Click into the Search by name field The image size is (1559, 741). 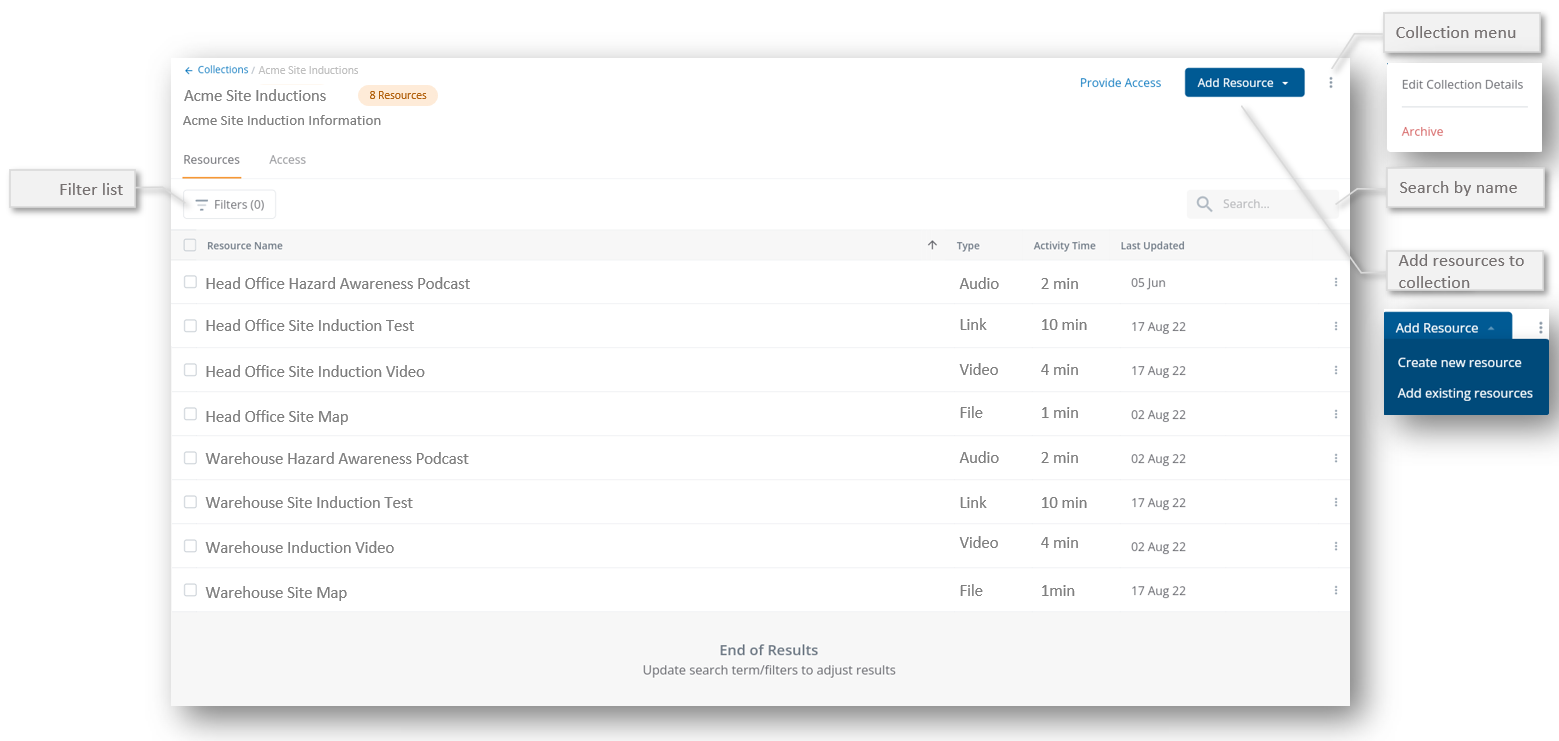[x=1272, y=204]
